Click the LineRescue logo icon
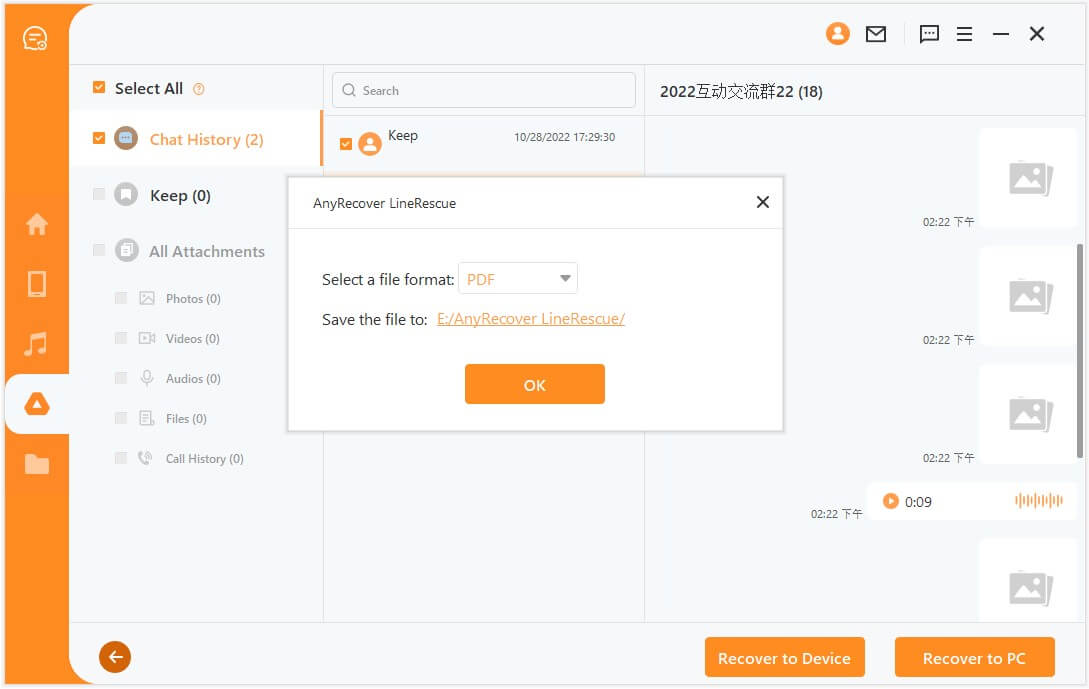 point(35,38)
